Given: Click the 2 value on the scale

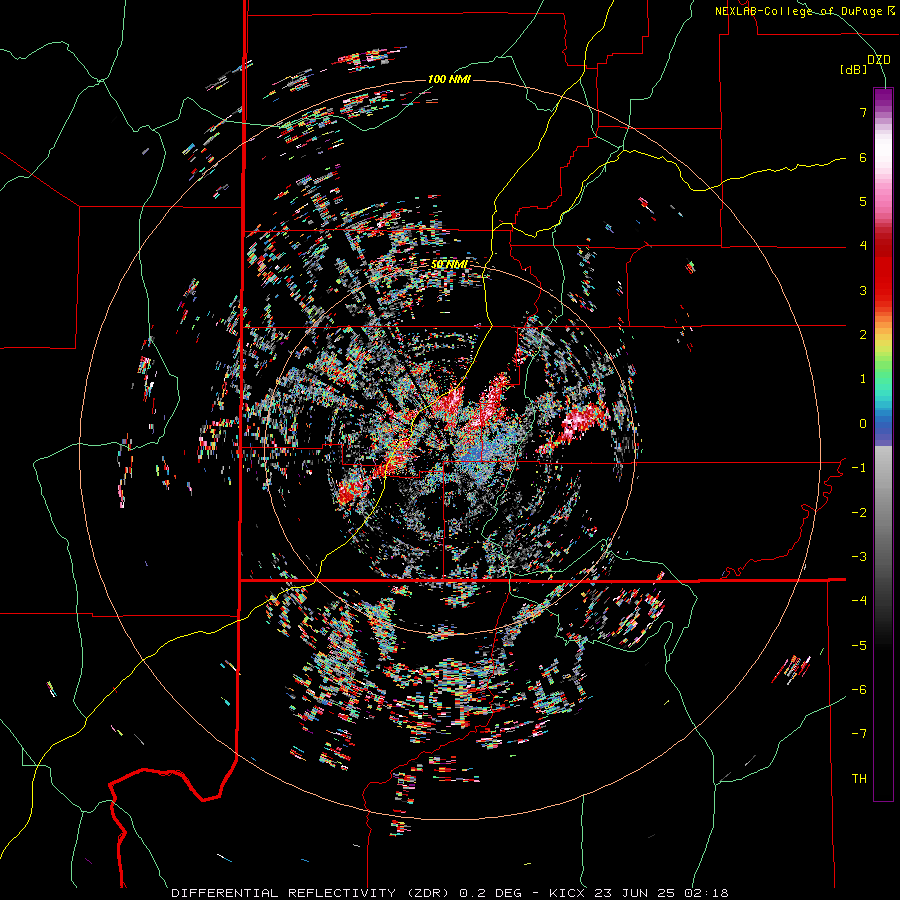Looking at the screenshot, I should (863, 335).
